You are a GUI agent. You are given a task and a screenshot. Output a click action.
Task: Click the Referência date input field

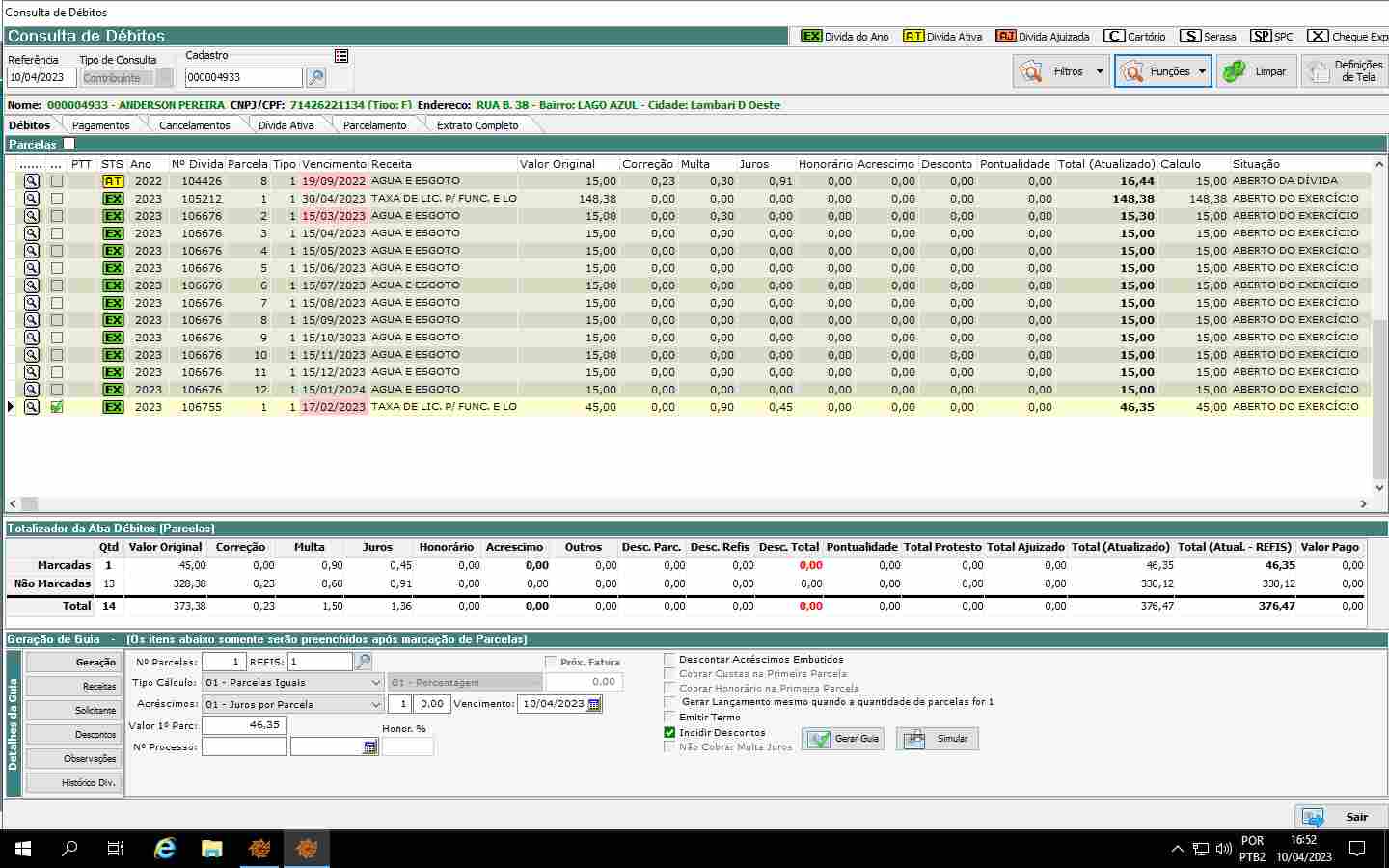pyautogui.click(x=41, y=78)
